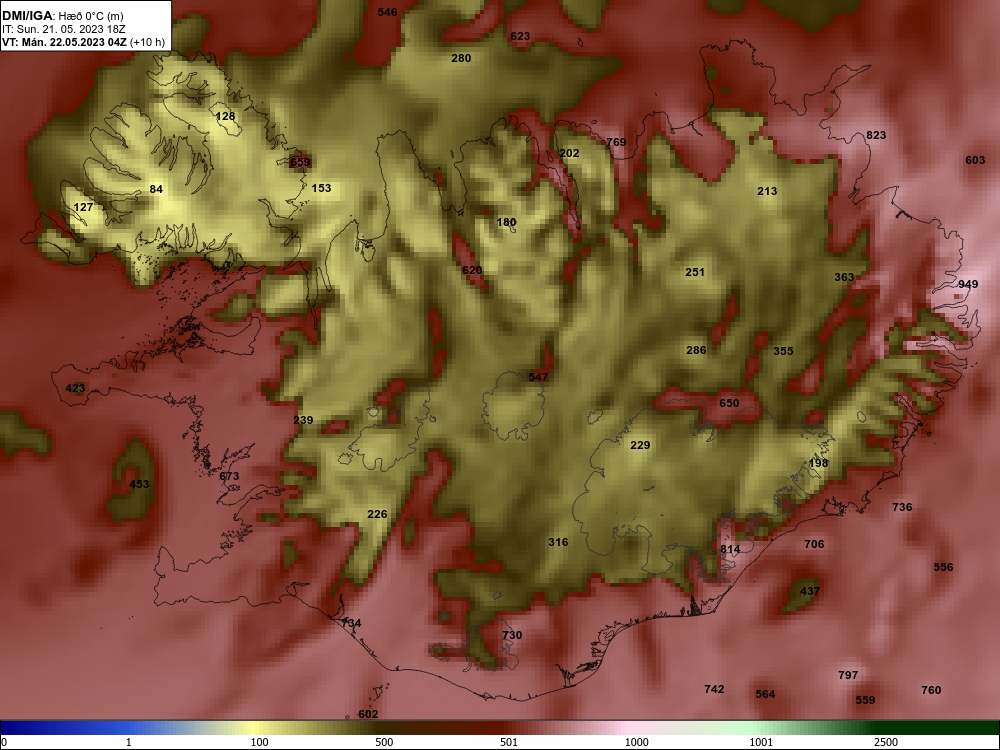
Task: Pick the legend label 1000
Action: tap(636, 742)
